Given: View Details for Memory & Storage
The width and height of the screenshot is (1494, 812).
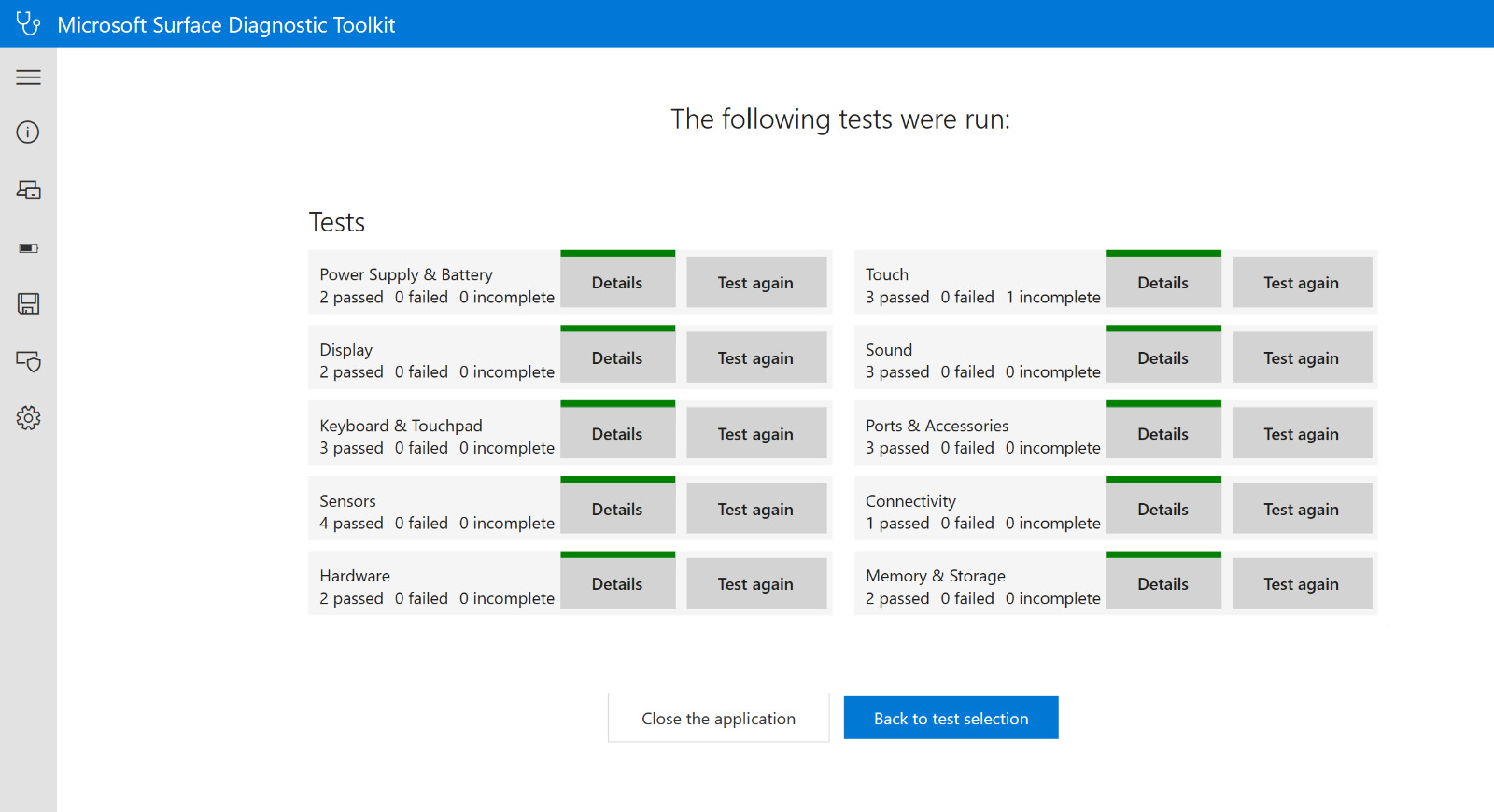Looking at the screenshot, I should click(x=1163, y=584).
